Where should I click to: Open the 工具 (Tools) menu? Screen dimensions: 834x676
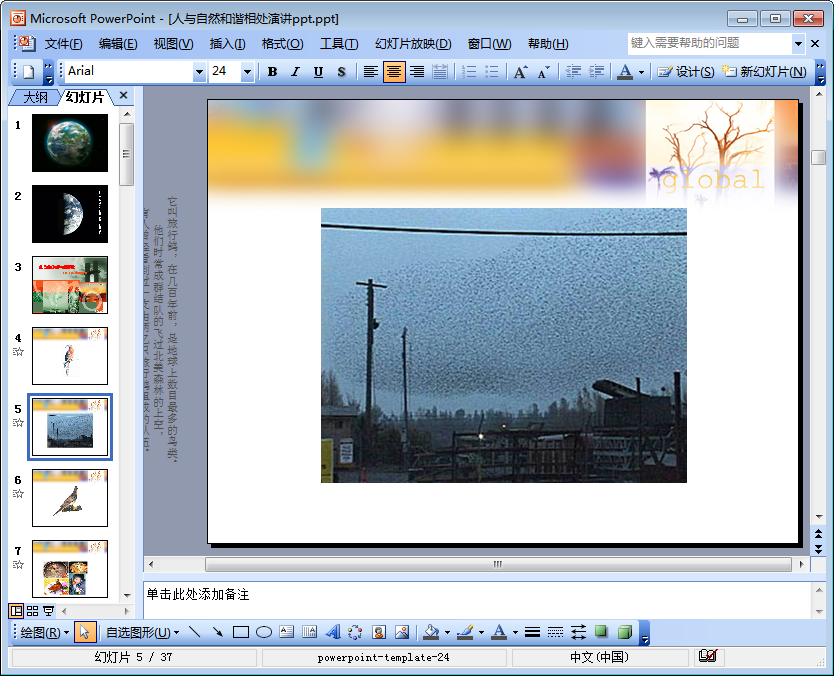[339, 44]
